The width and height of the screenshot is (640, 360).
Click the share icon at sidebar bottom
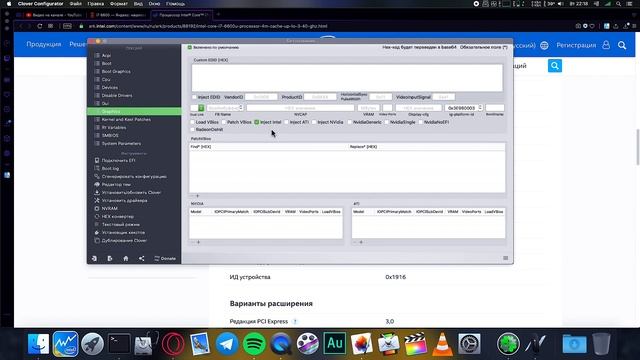pyautogui.click(x=142, y=258)
